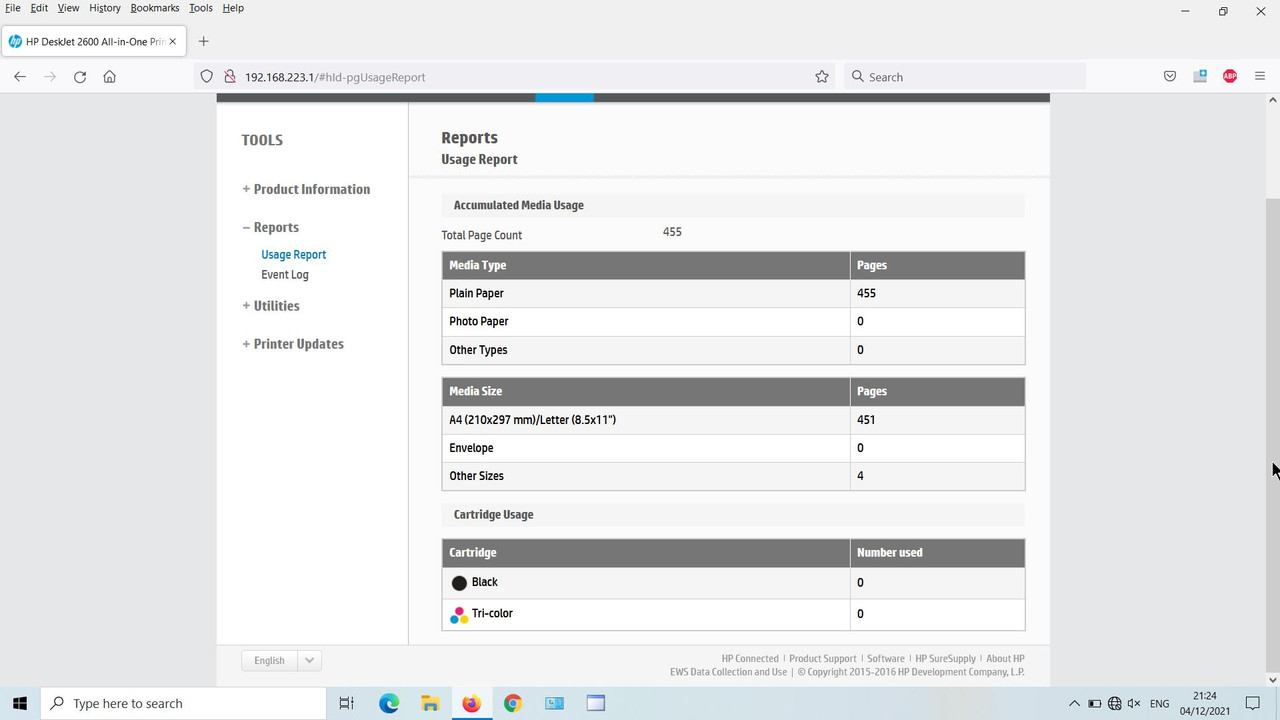Open the Bookmarks menu
The image size is (1280, 720).
point(155,8)
